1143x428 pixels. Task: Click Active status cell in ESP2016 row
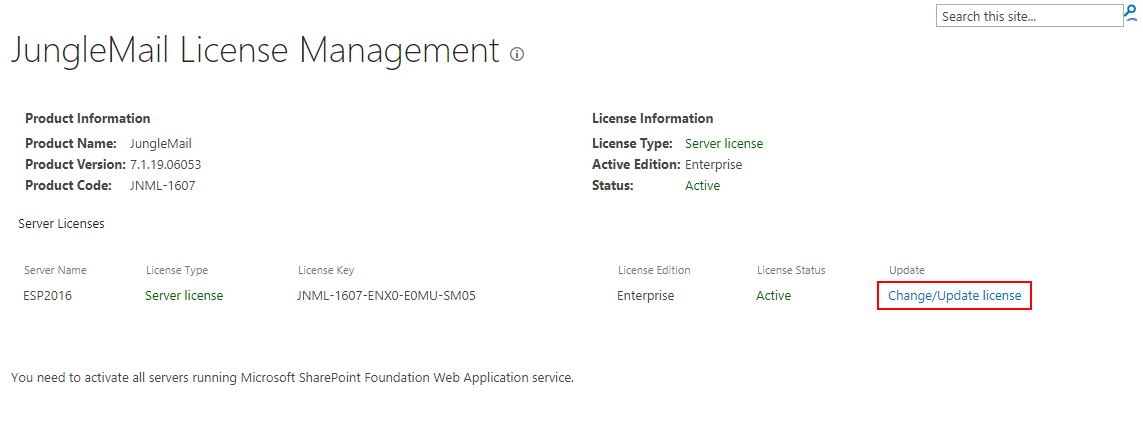click(x=773, y=296)
